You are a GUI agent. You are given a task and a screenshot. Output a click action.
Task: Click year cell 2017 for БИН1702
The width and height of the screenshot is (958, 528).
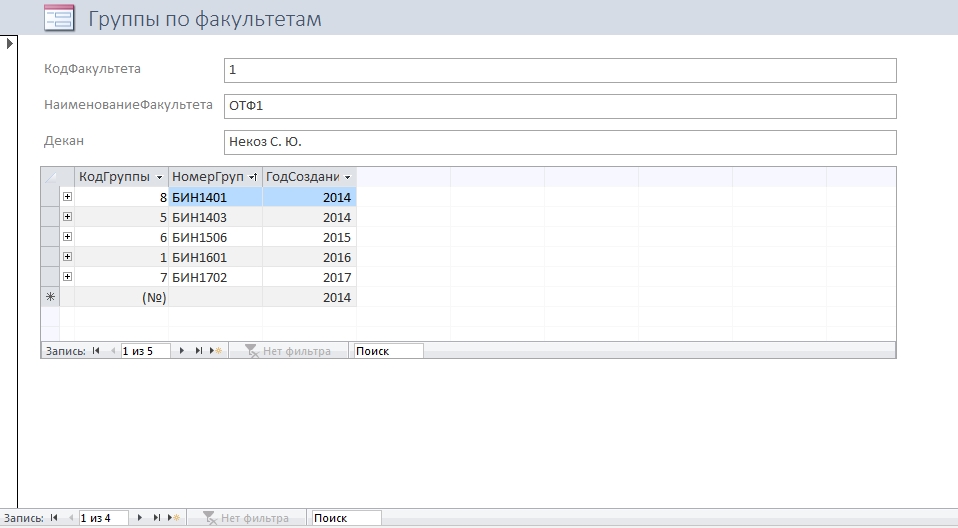[309, 277]
